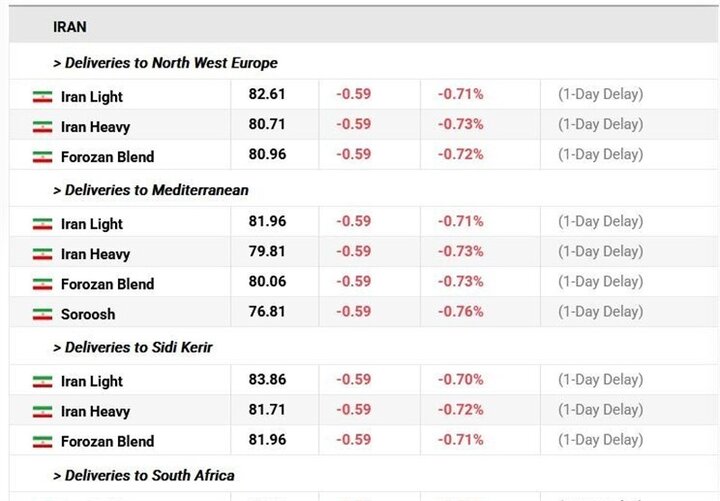This screenshot has height=501, width=720.
Task: Expand Deliveries to South Africa section
Action: 144,475
